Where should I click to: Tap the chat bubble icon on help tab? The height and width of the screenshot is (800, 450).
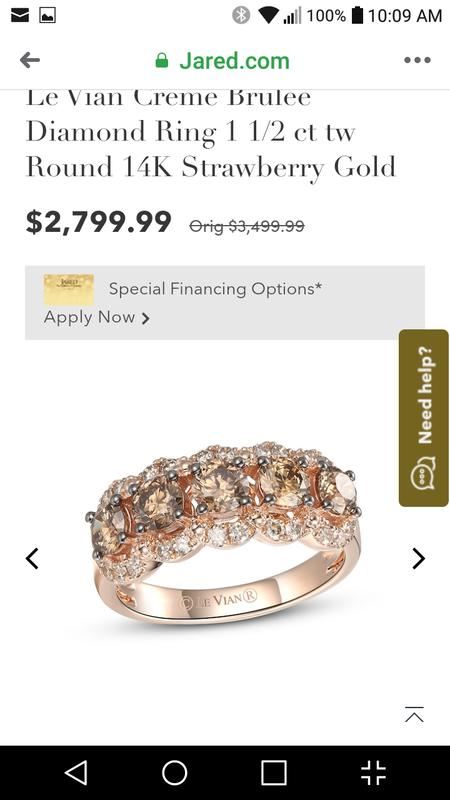[x=423, y=474]
